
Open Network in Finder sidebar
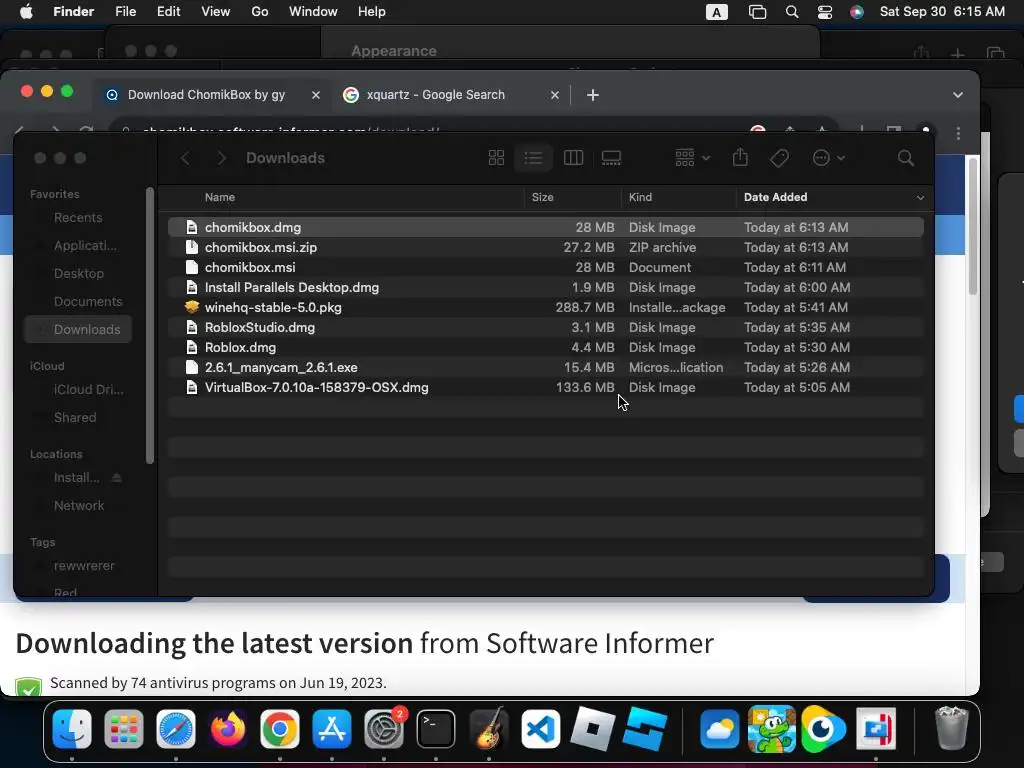coord(78,505)
